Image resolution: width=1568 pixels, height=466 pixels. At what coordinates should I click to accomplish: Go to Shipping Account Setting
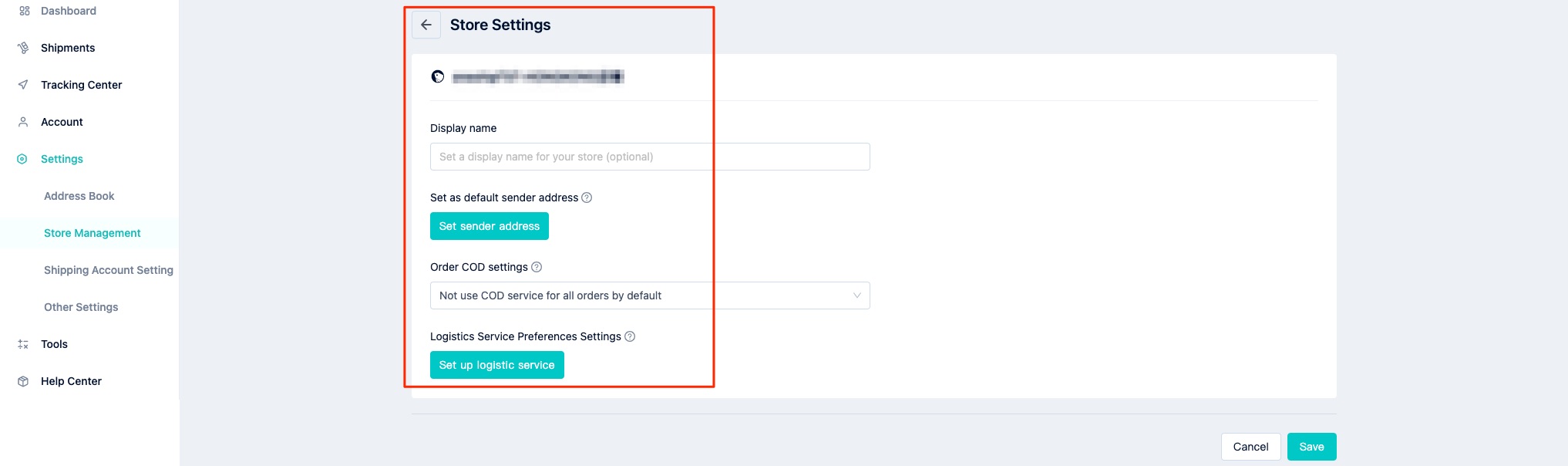tap(109, 270)
